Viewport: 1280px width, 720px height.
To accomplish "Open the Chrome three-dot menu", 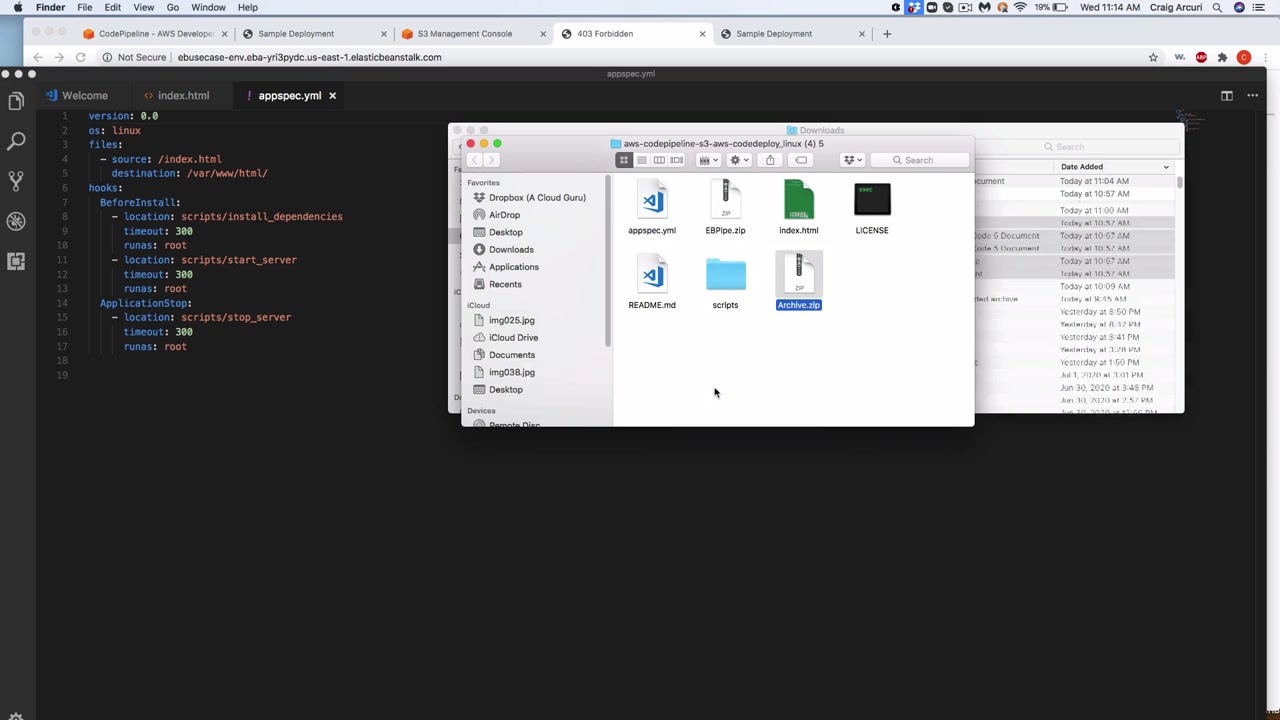I will pyautogui.click(x=1265, y=57).
